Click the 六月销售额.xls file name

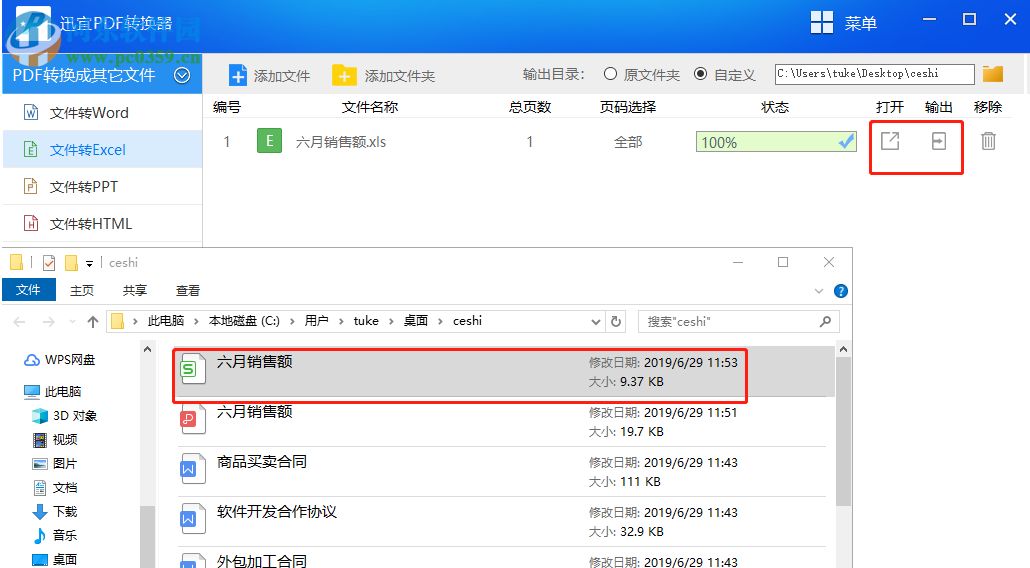341,142
